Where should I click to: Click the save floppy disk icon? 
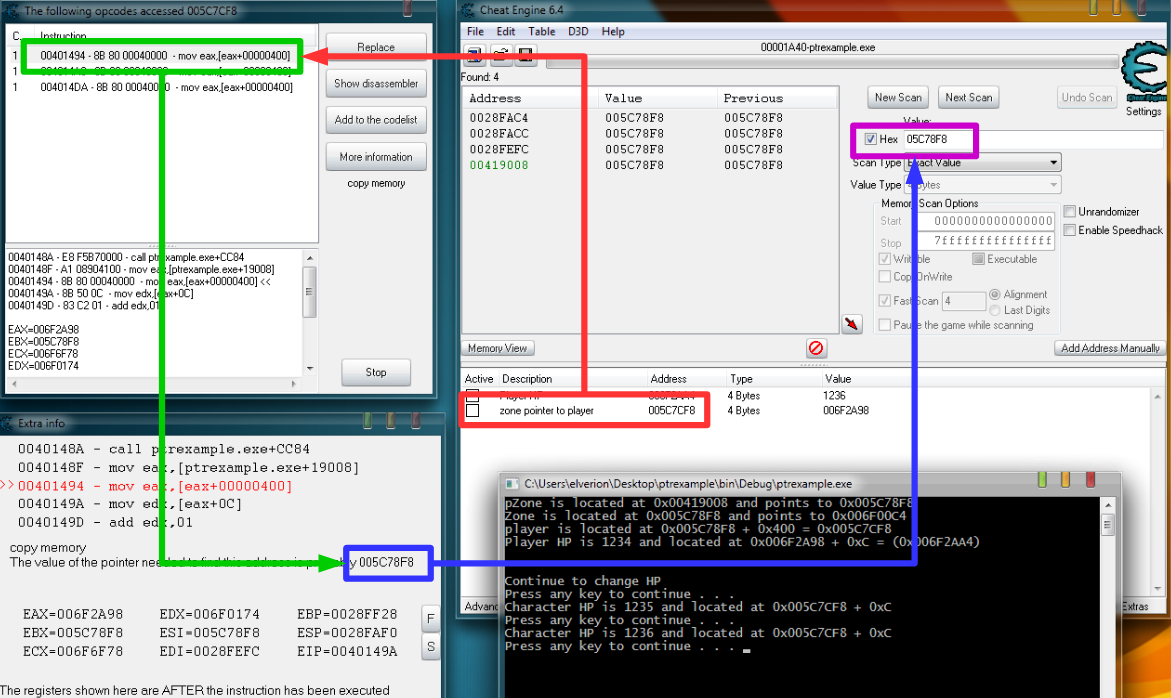point(524,56)
